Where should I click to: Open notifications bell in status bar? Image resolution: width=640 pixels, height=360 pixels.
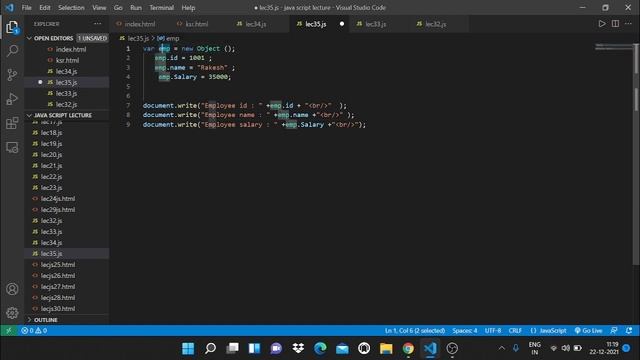(x=629, y=331)
